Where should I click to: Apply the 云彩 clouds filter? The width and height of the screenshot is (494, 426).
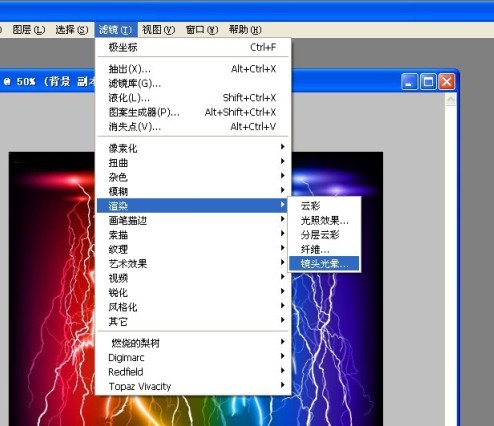coord(324,206)
